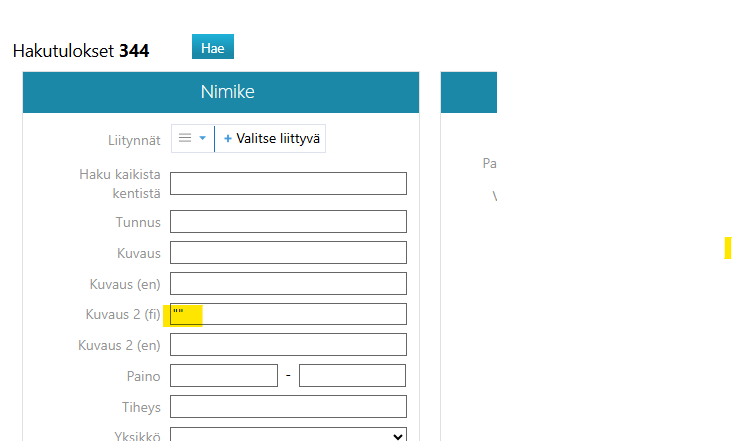Click the Paino minimum value field
The width and height of the screenshot is (732, 441).
[224, 376]
